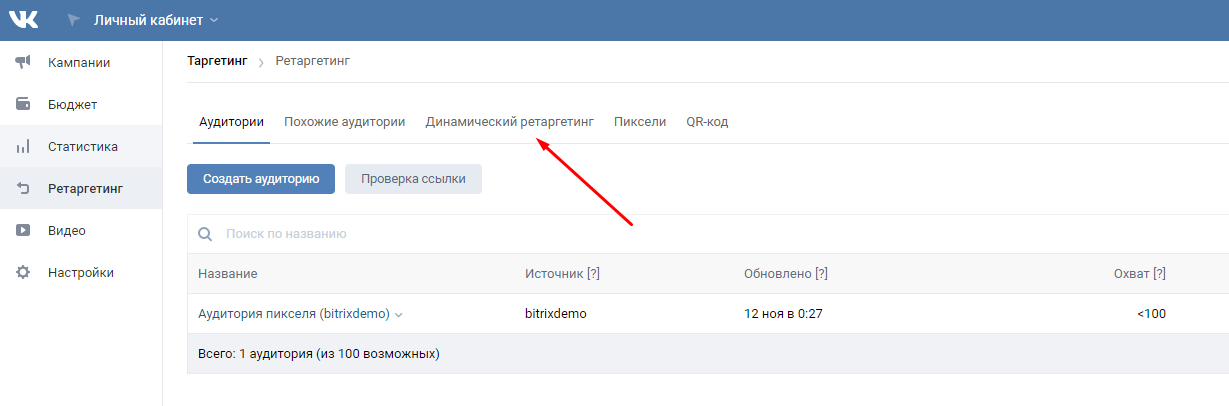This screenshot has width=1229, height=406.
Task: Open Статистика in the sidebar
Action: tap(81, 146)
